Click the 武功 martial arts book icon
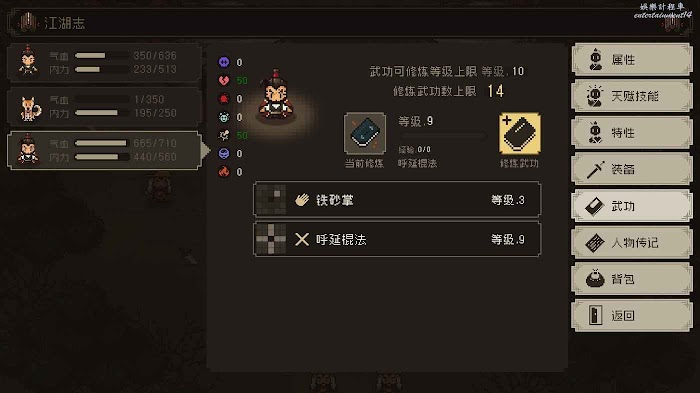700x393 pixels. click(595, 206)
